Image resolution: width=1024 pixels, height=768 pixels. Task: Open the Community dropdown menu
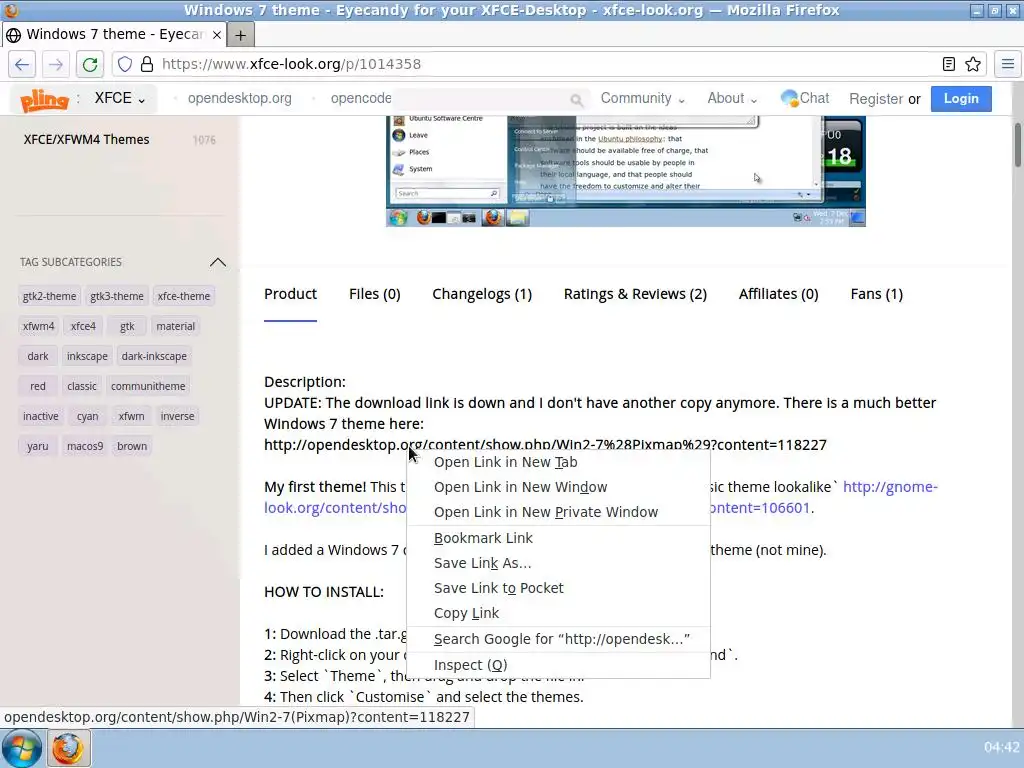pyautogui.click(x=643, y=98)
